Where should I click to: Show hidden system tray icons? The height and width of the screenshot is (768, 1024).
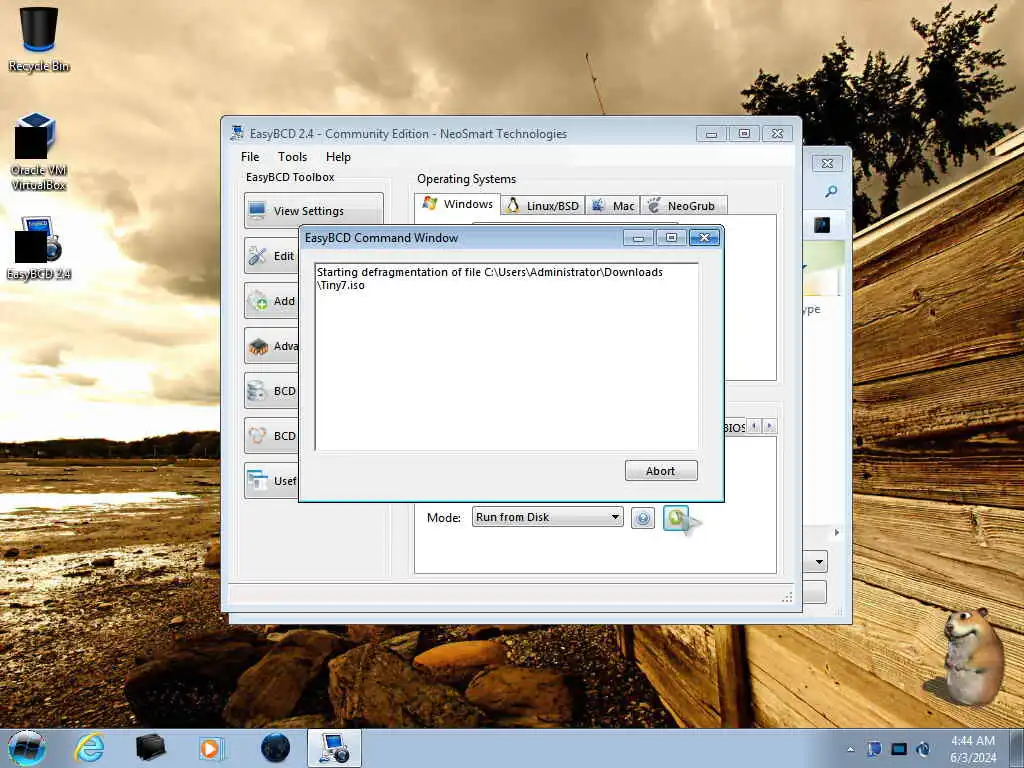850,750
